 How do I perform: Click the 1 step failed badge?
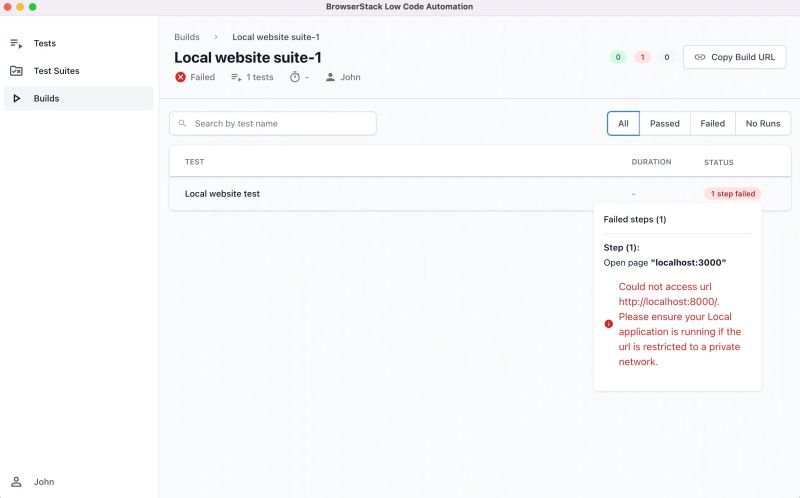pos(733,194)
